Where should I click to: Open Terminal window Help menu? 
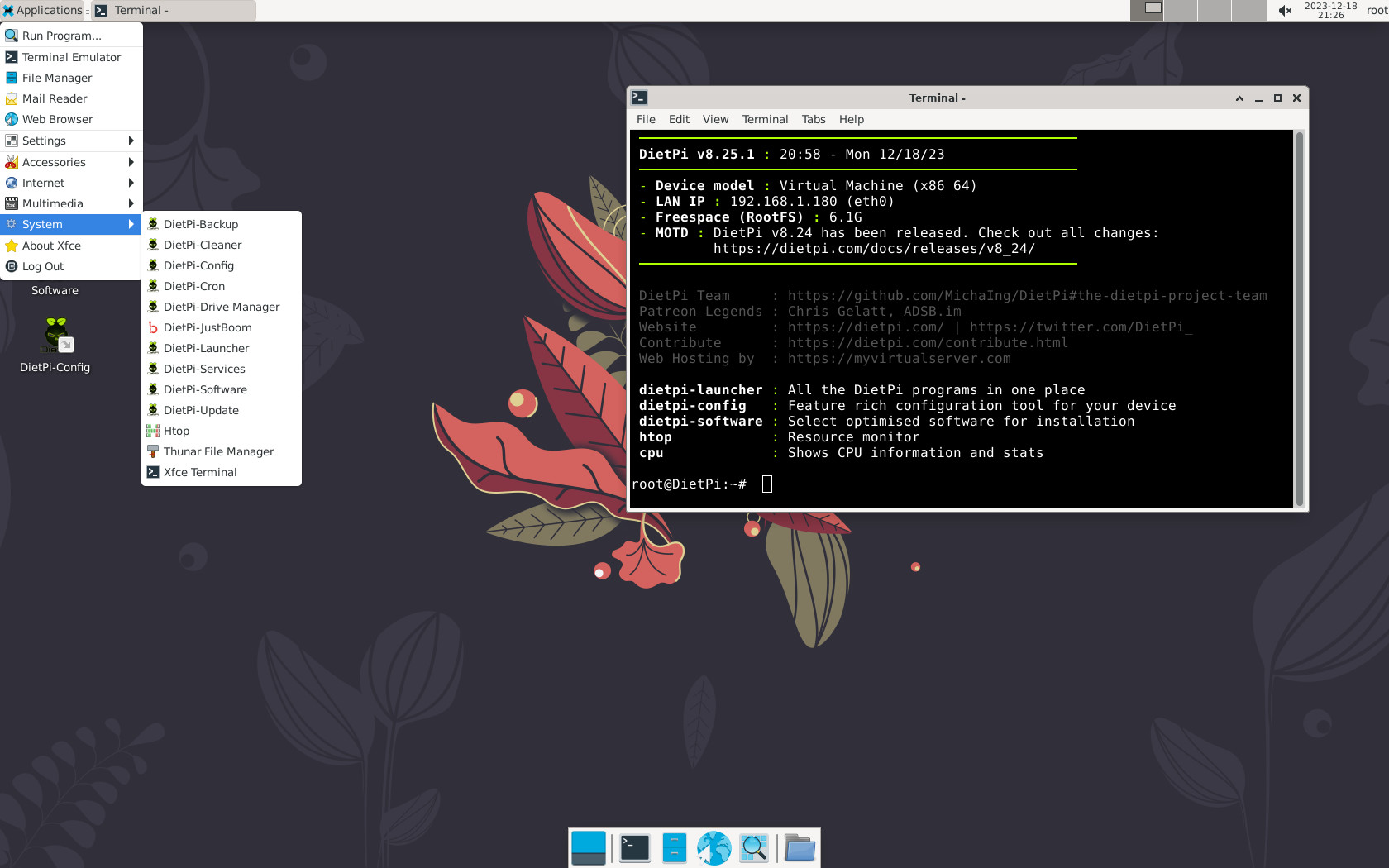852,119
